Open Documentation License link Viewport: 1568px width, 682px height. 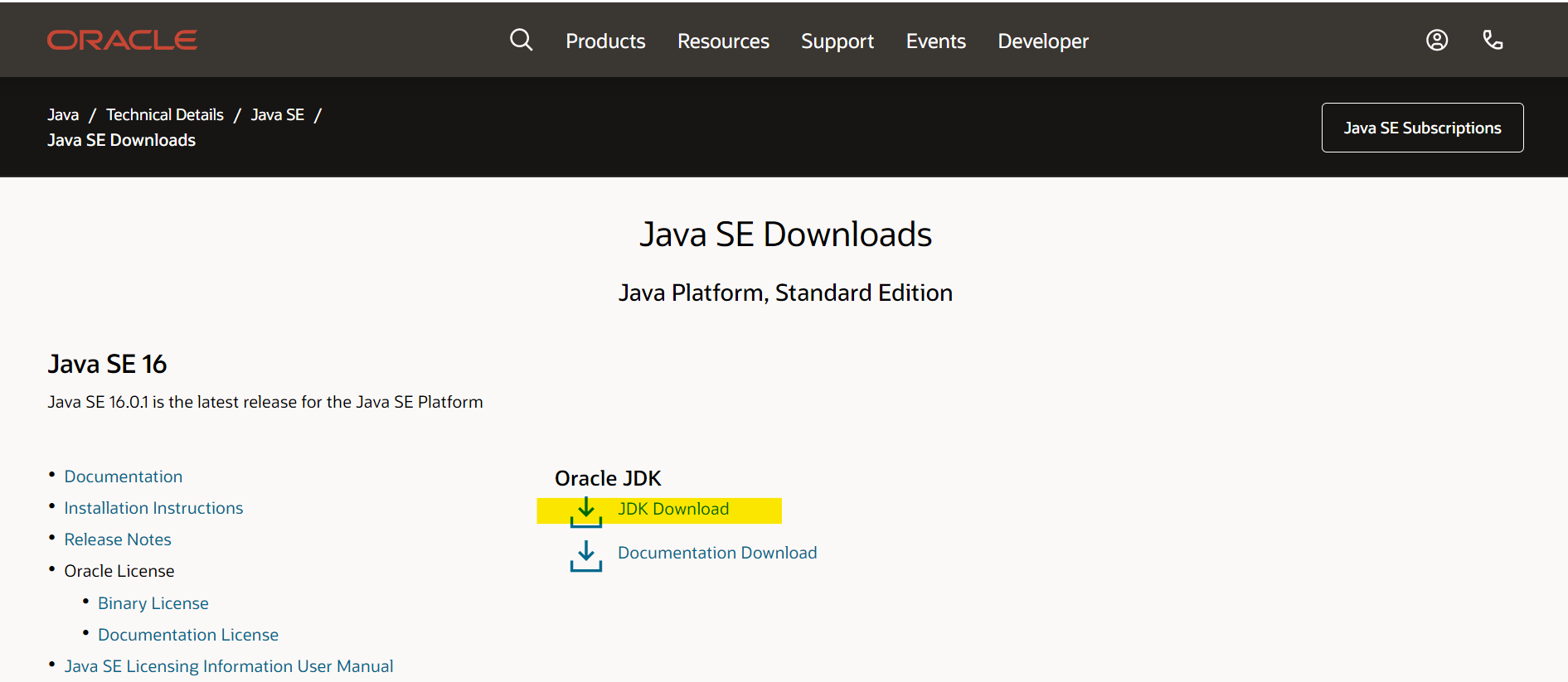(x=188, y=635)
